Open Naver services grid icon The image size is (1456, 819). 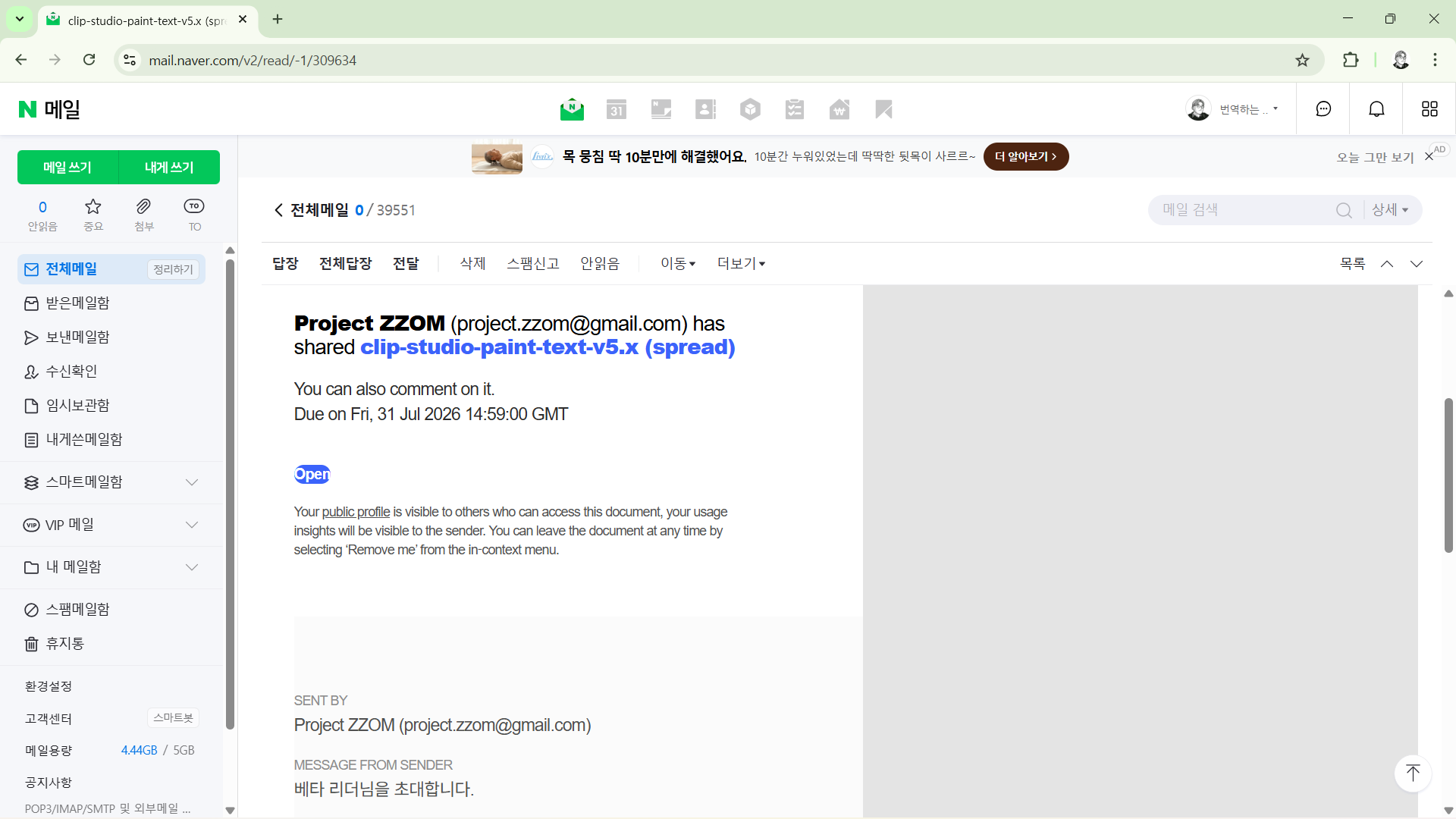1429,109
